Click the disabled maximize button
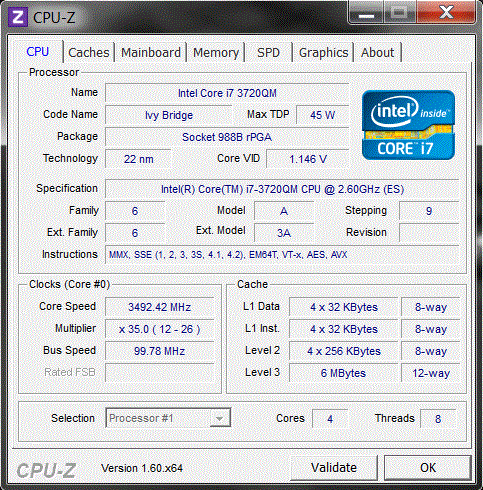The width and height of the screenshot is (483, 490). [399, 13]
